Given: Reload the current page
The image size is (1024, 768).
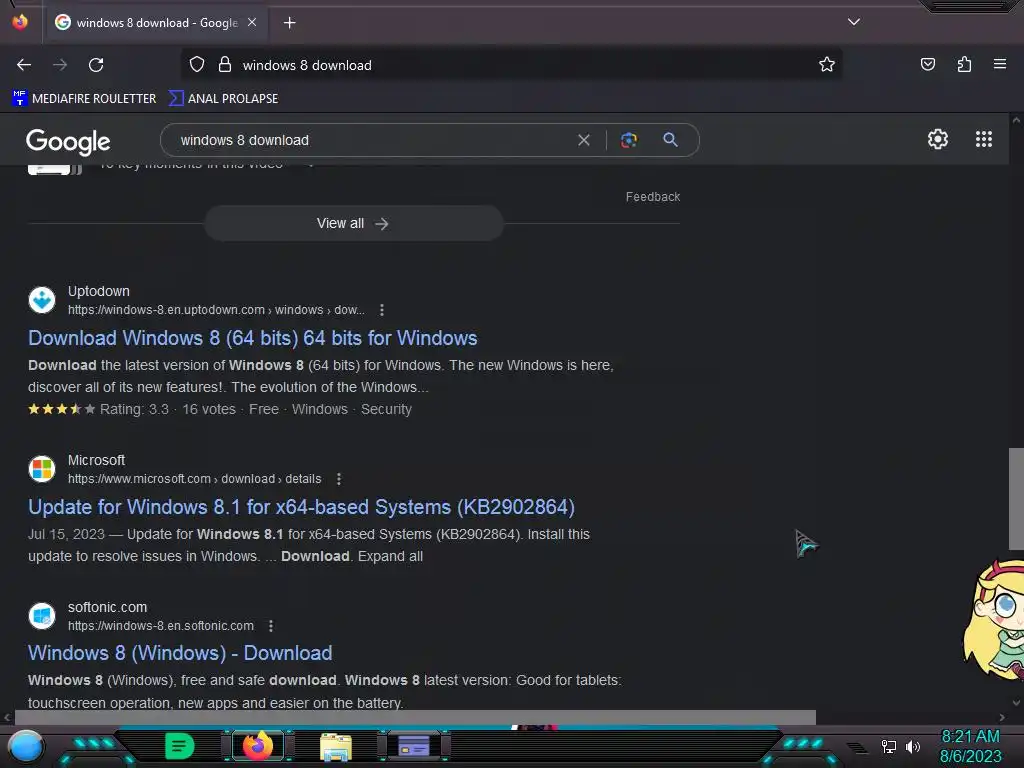Looking at the screenshot, I should [x=96, y=65].
